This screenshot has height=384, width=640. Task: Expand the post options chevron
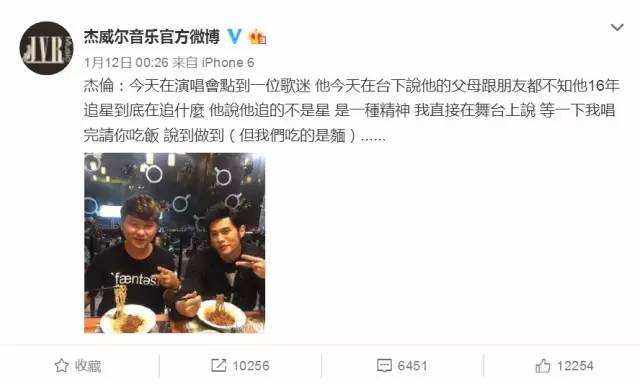pyautogui.click(x=617, y=27)
